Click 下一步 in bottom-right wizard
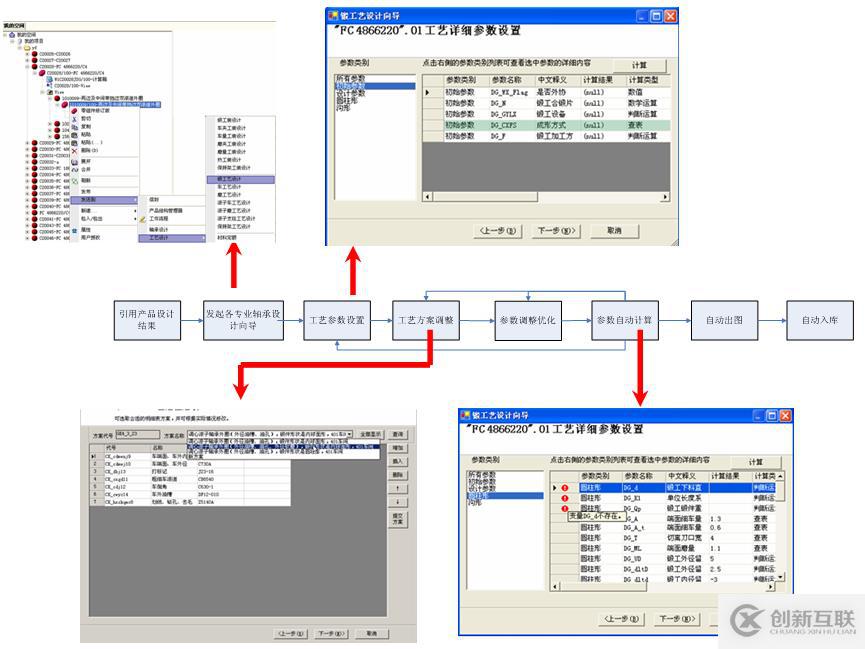This screenshot has width=865, height=649. tap(677, 619)
